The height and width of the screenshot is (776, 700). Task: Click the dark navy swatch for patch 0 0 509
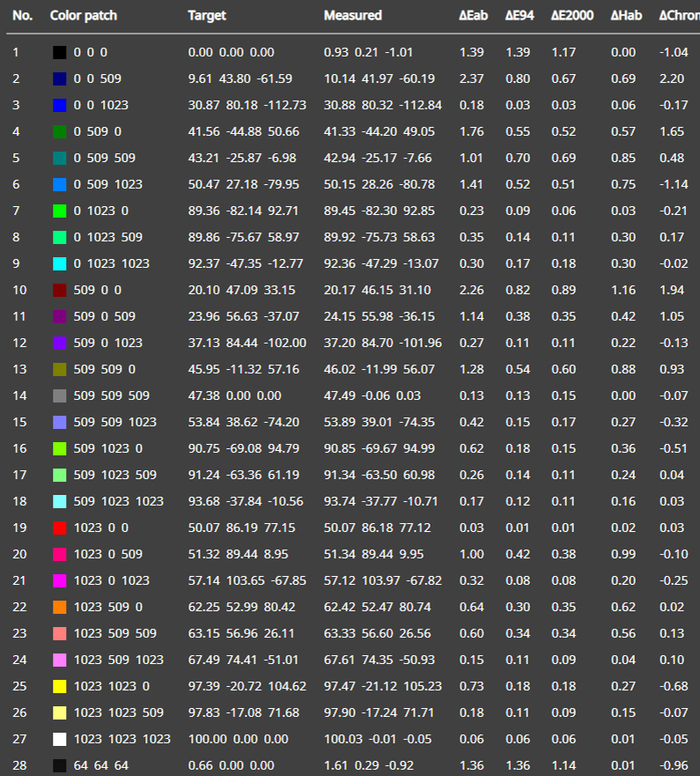tap(59, 79)
